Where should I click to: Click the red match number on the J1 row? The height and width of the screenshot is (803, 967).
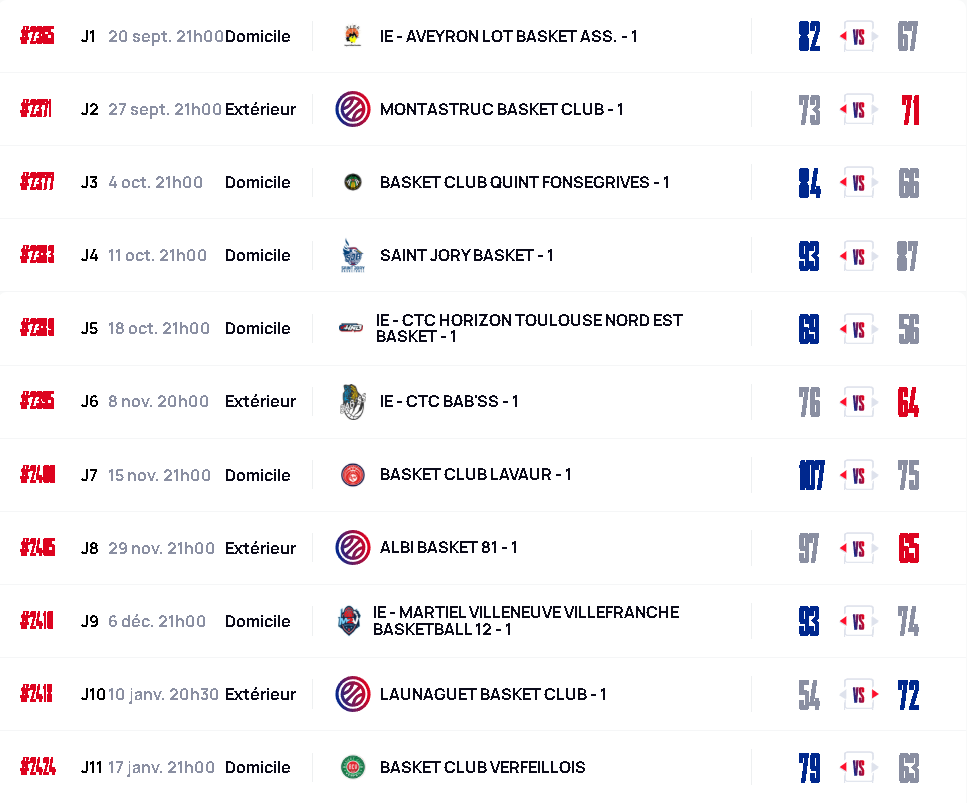click(x=37, y=36)
